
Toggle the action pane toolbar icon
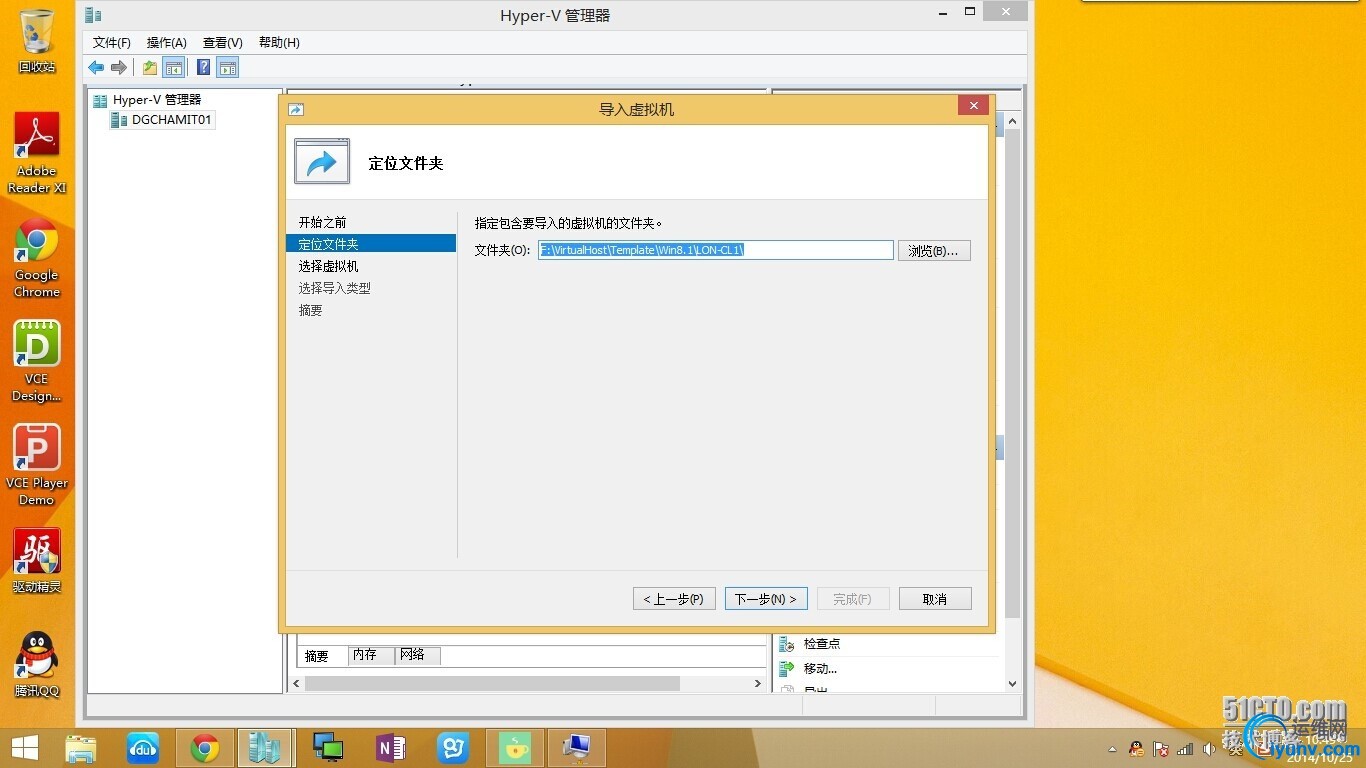tap(228, 67)
